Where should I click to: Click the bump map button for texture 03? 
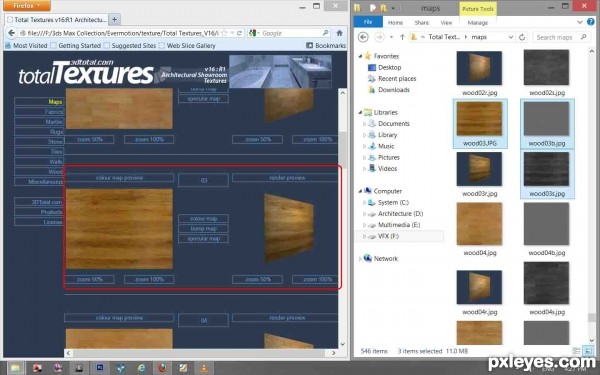click(x=204, y=228)
